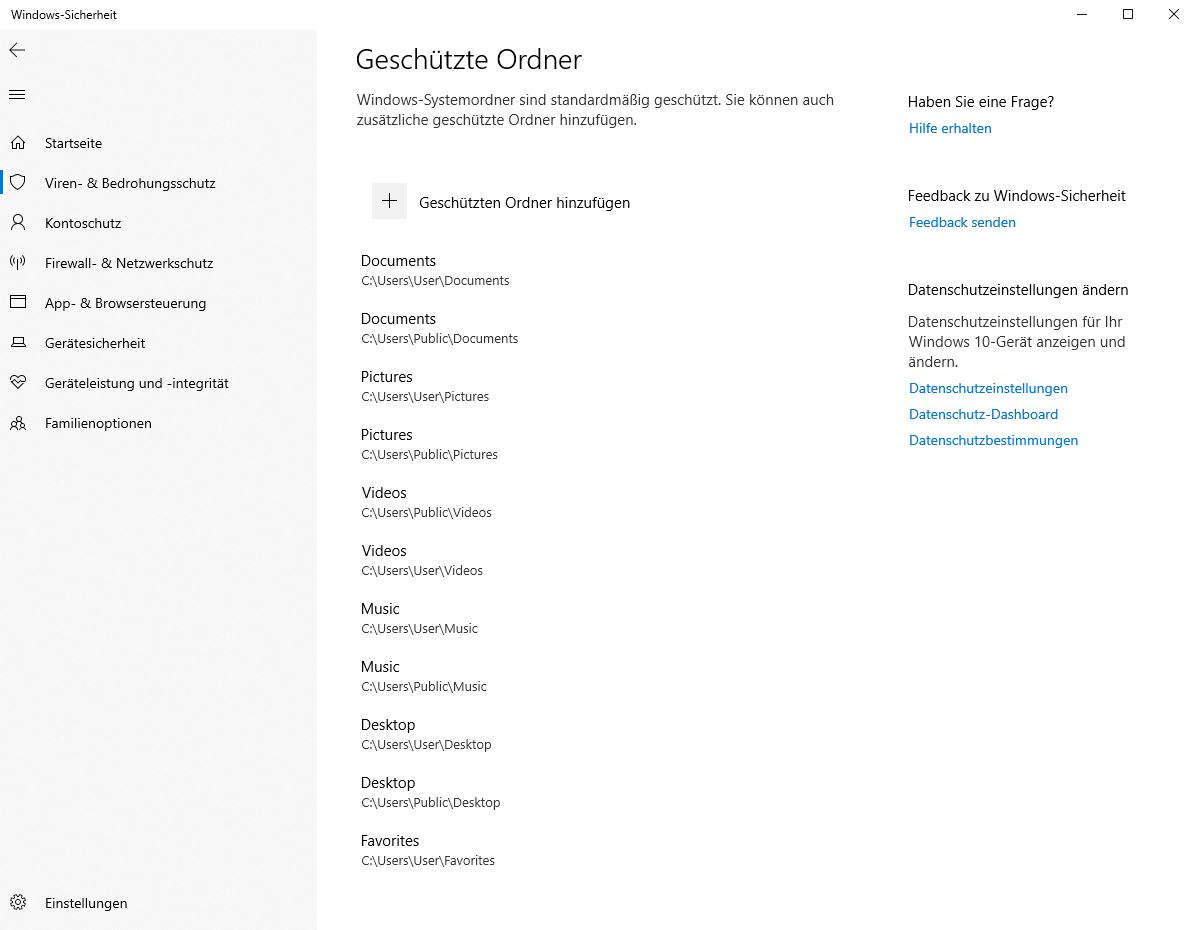The width and height of the screenshot is (1192, 930).
Task: Open the Startseite menu item
Action: [x=73, y=143]
